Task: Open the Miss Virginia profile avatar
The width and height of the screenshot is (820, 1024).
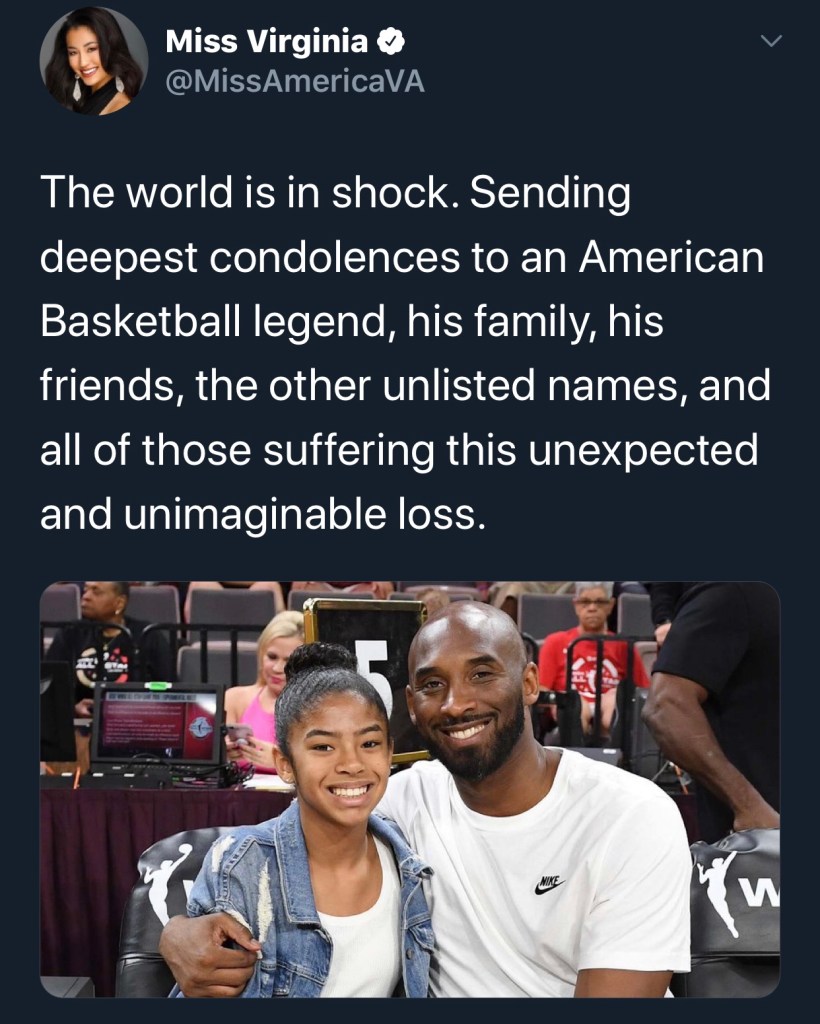Action: [x=93, y=61]
